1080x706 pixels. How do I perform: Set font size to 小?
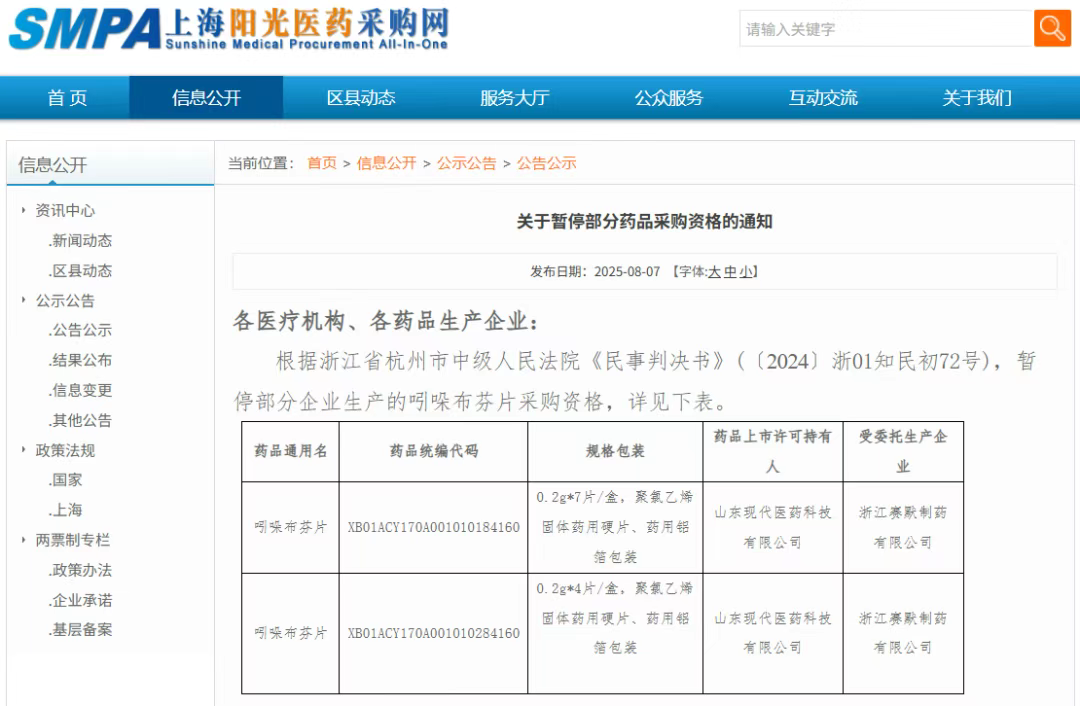click(746, 272)
